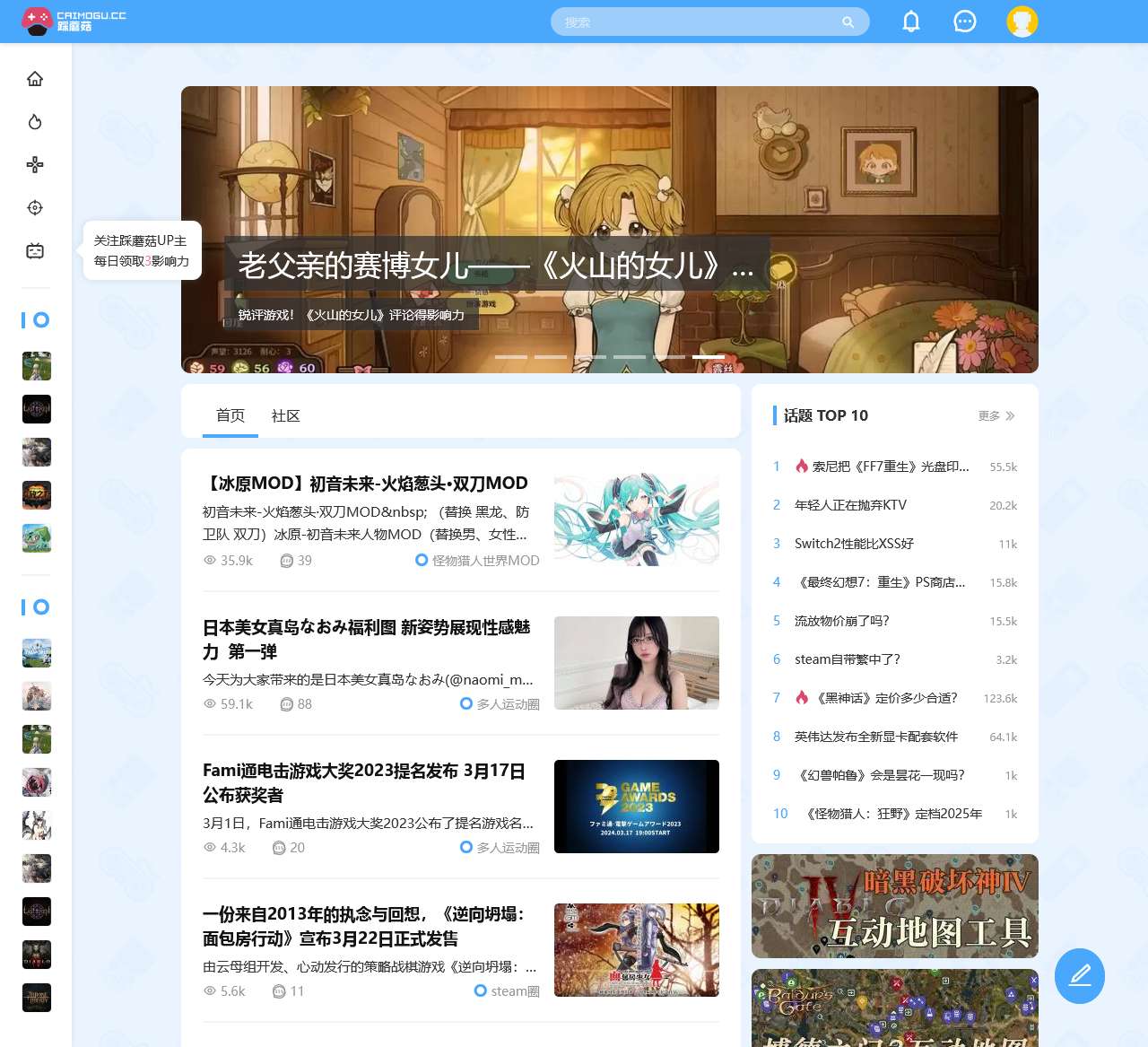1148x1047 pixels.
Task: Click the flame icon beside 索尼把《FF7重生》
Action: (x=802, y=467)
